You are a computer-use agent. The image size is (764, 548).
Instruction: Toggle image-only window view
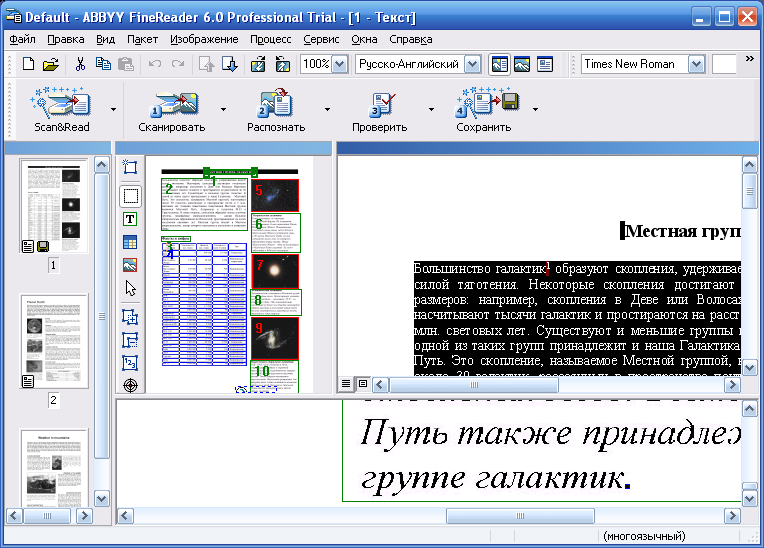[x=522, y=64]
